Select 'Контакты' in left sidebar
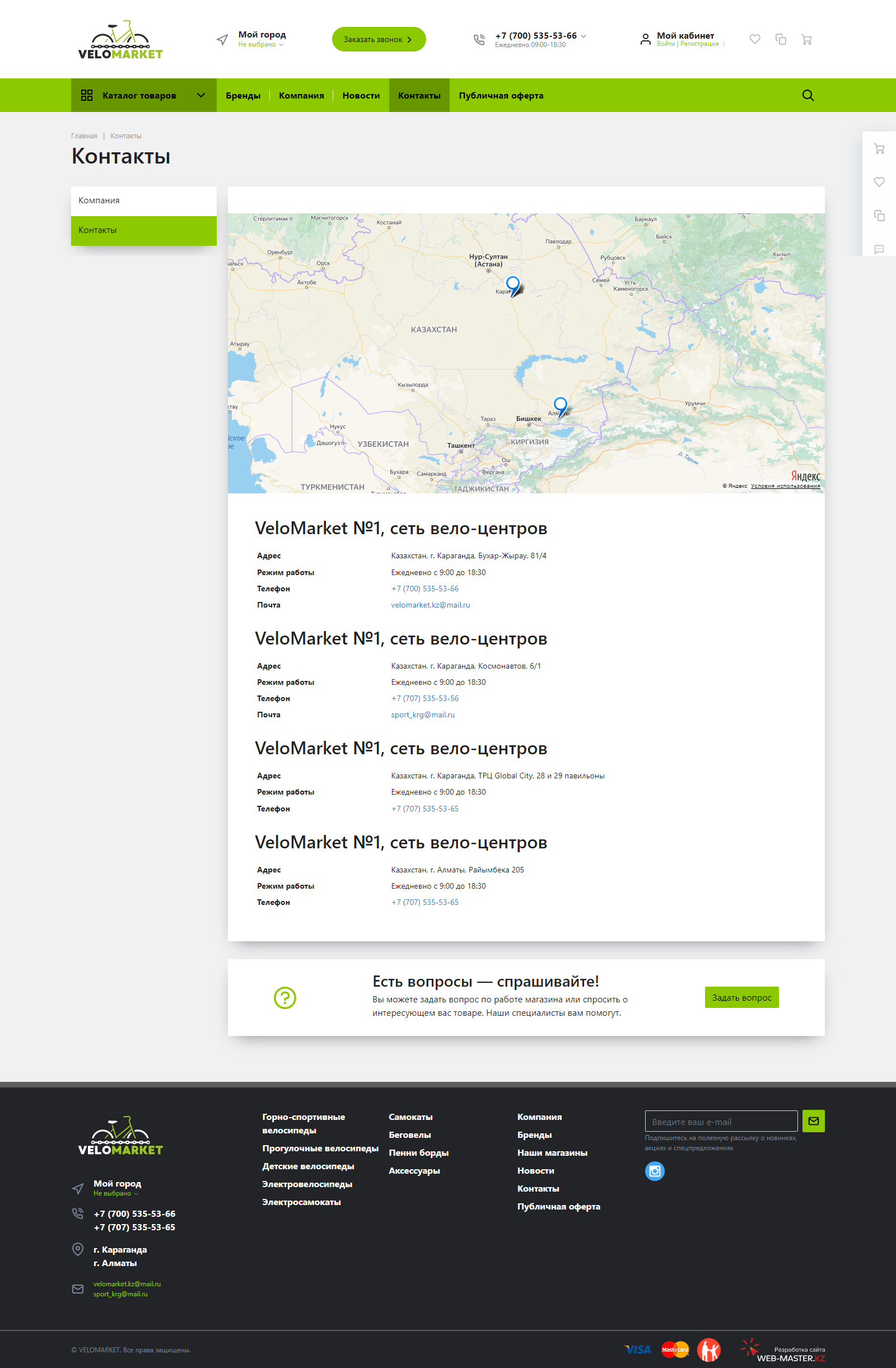896x1368 pixels. pos(144,231)
